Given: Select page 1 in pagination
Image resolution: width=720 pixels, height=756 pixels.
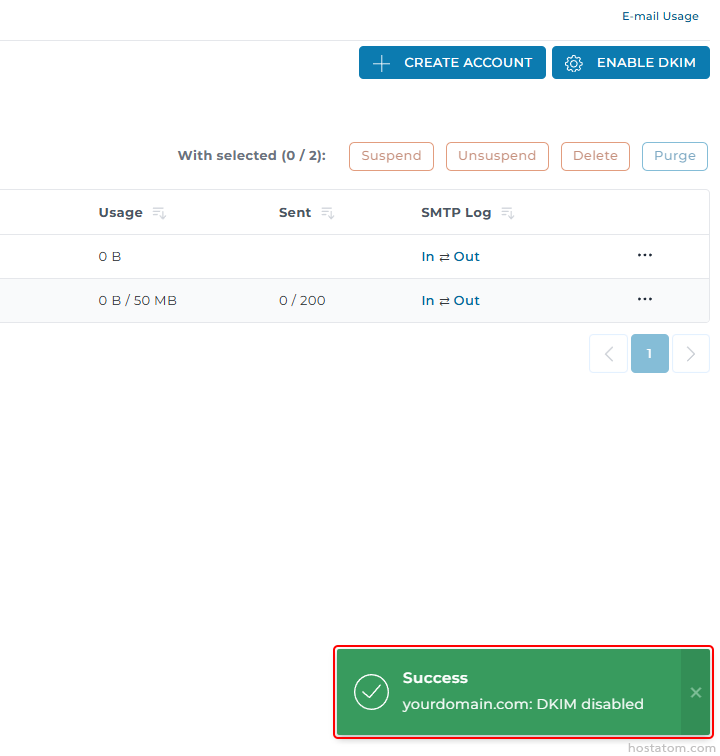Looking at the screenshot, I should pos(649,354).
